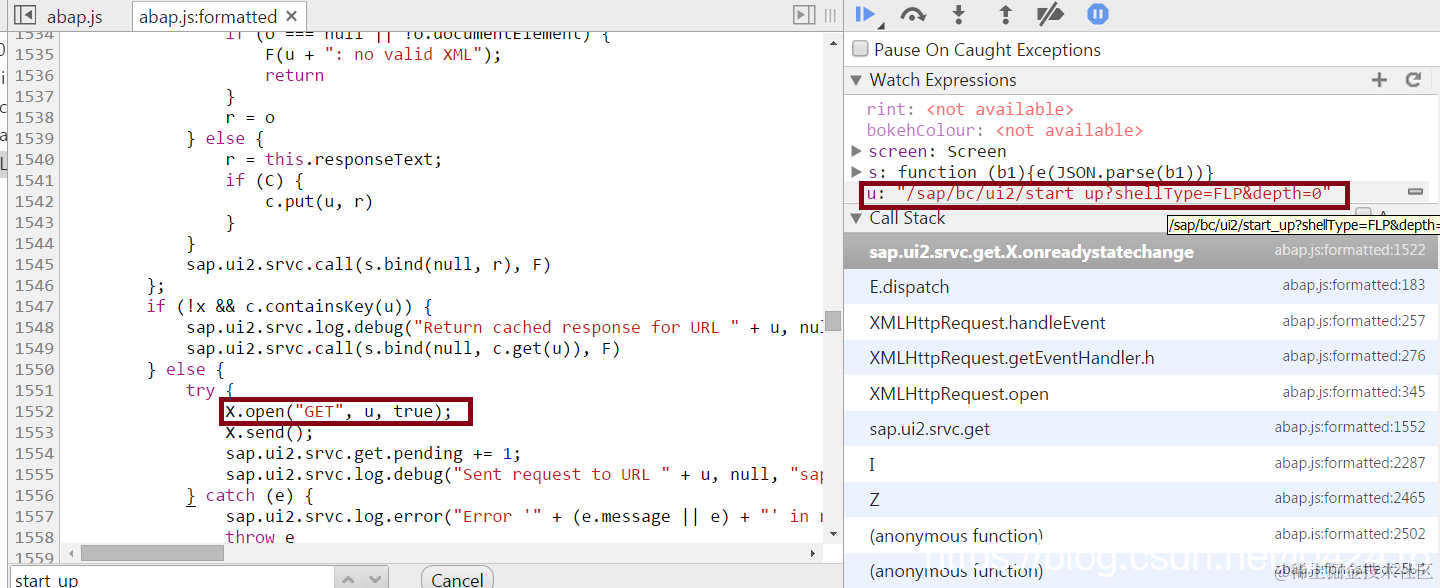
Task: Set breakpoint on line 1547
Action: coord(34,306)
